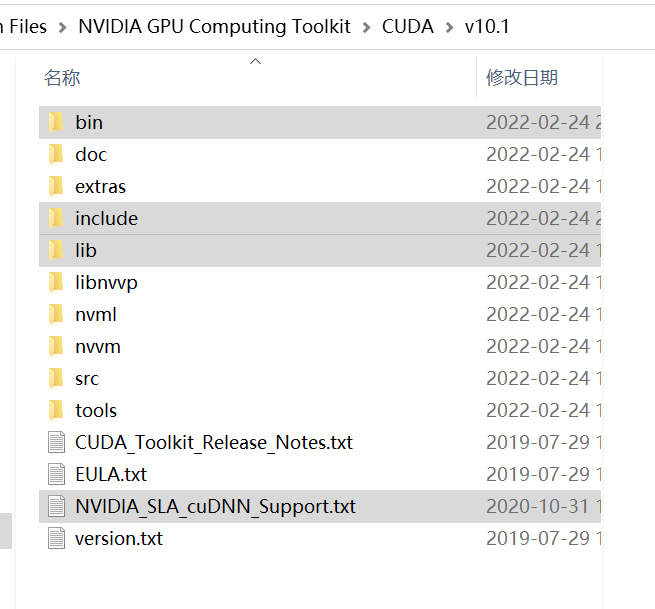Open the chevron dropdown before v10.1

point(450,27)
